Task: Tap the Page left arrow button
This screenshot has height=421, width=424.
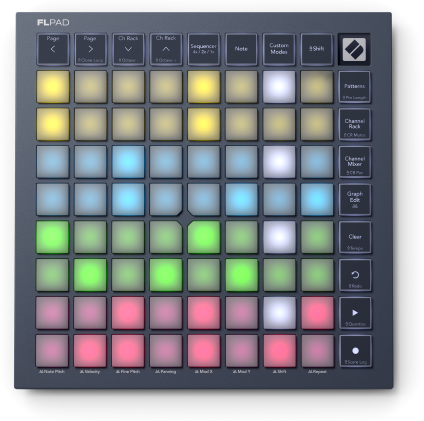Action: pyautogui.click(x=53, y=49)
